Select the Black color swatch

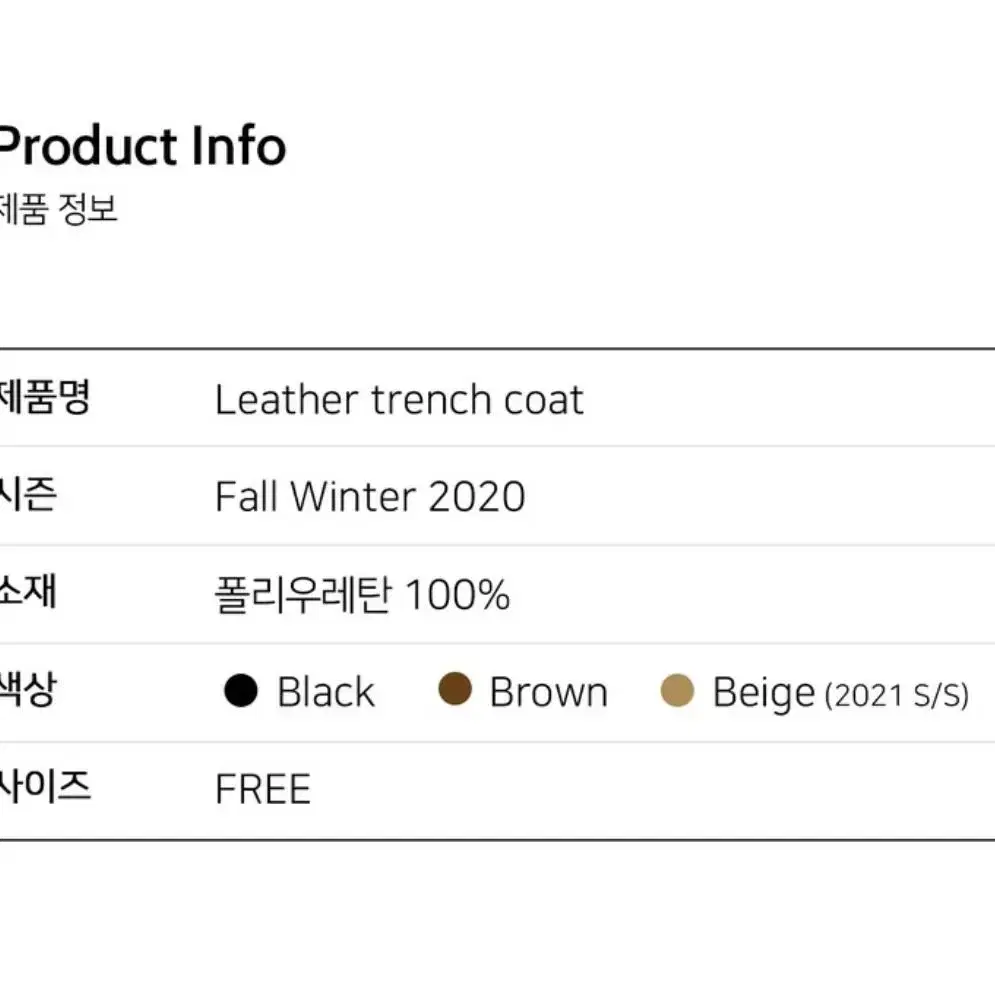click(241, 690)
